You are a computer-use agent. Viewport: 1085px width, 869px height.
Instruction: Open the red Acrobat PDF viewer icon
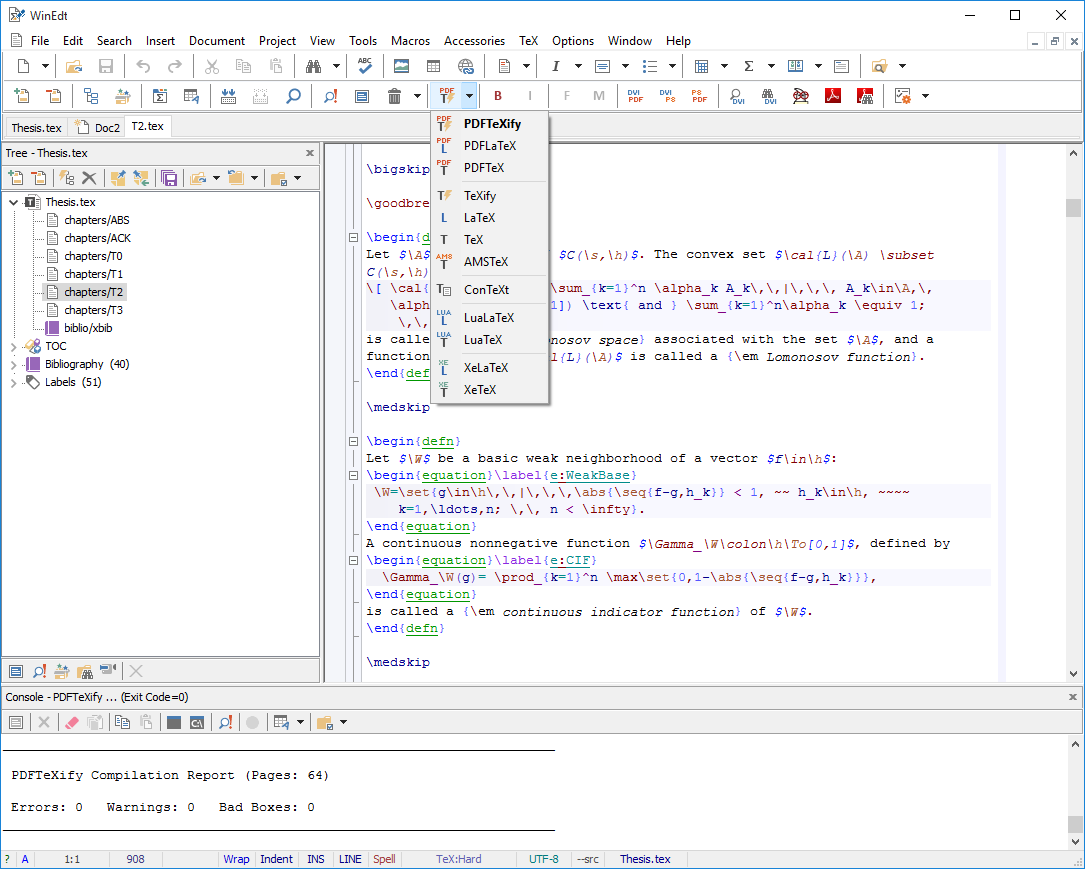832,96
